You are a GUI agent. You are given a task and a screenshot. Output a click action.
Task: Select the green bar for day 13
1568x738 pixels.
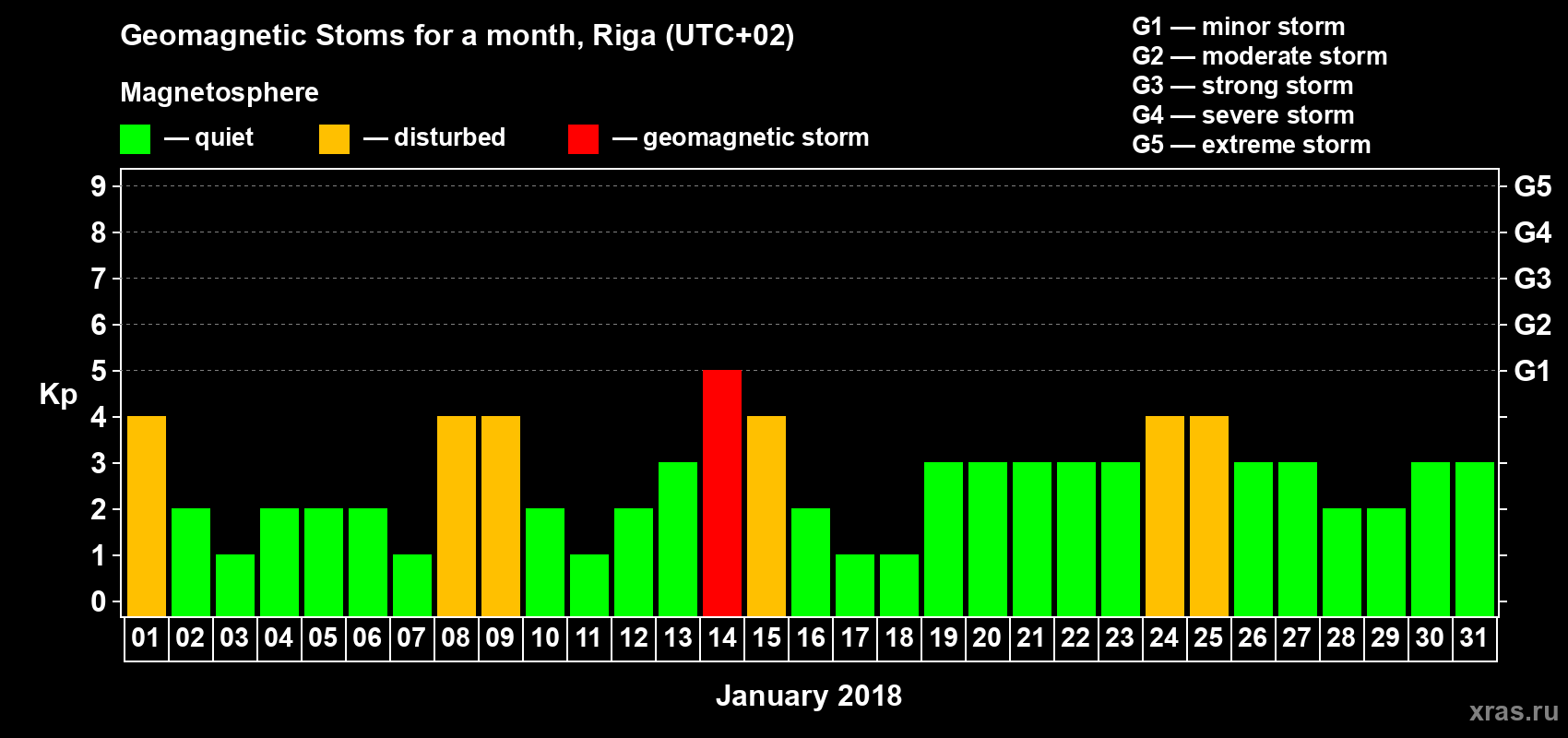[678, 539]
